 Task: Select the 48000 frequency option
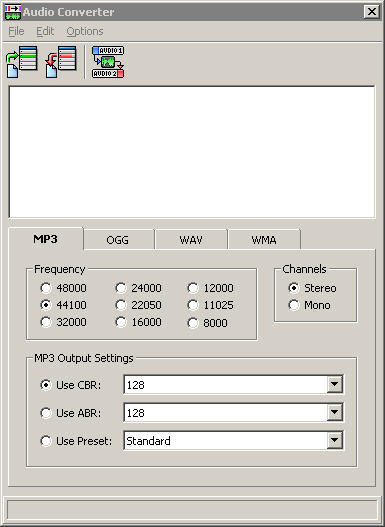click(x=46, y=288)
